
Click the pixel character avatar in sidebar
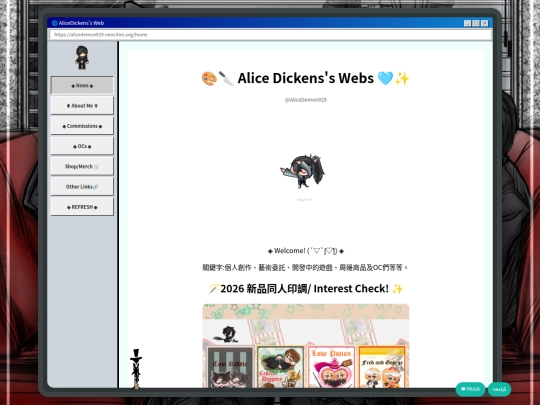82,58
